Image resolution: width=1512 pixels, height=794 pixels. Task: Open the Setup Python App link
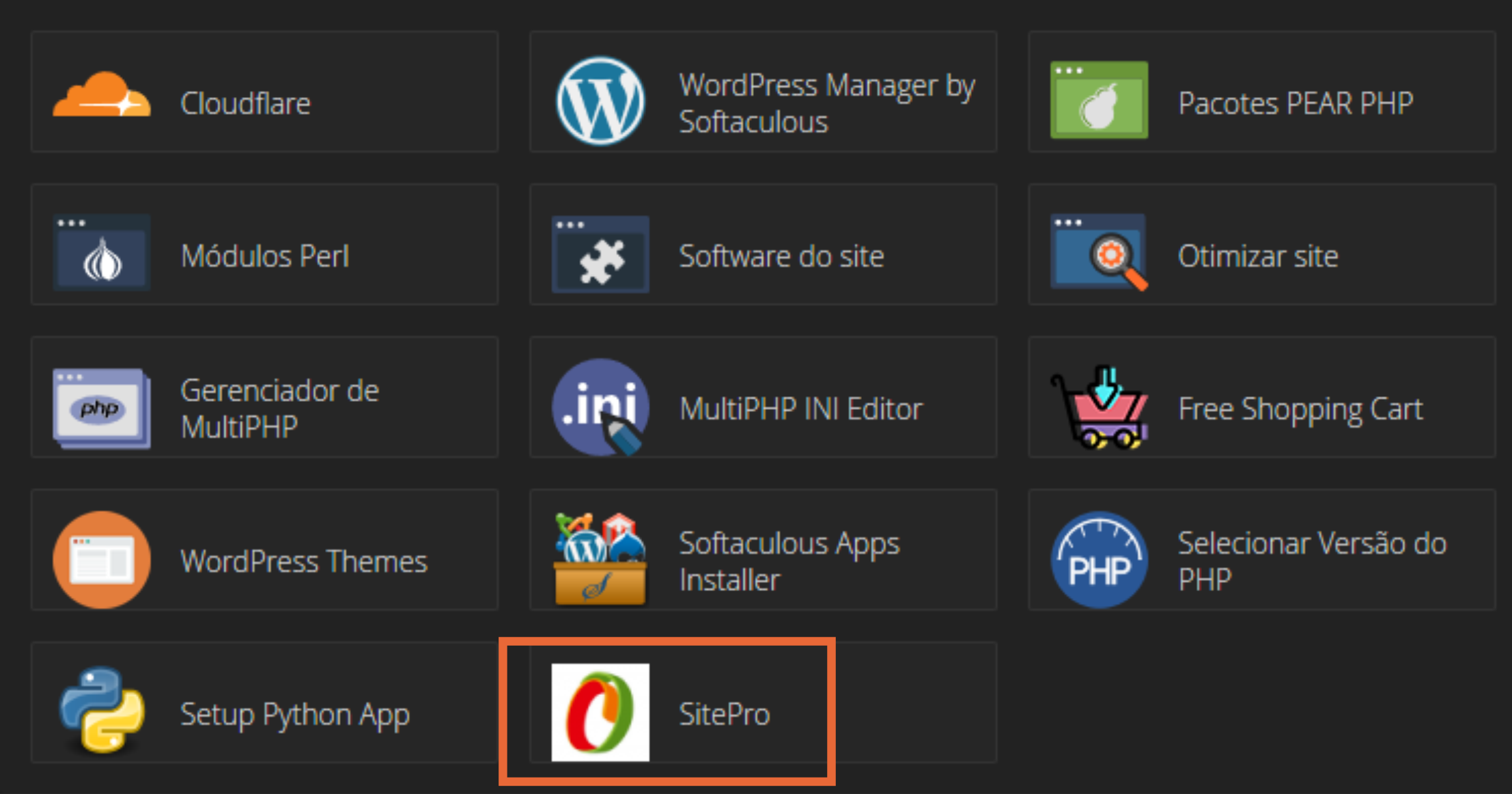(x=295, y=715)
